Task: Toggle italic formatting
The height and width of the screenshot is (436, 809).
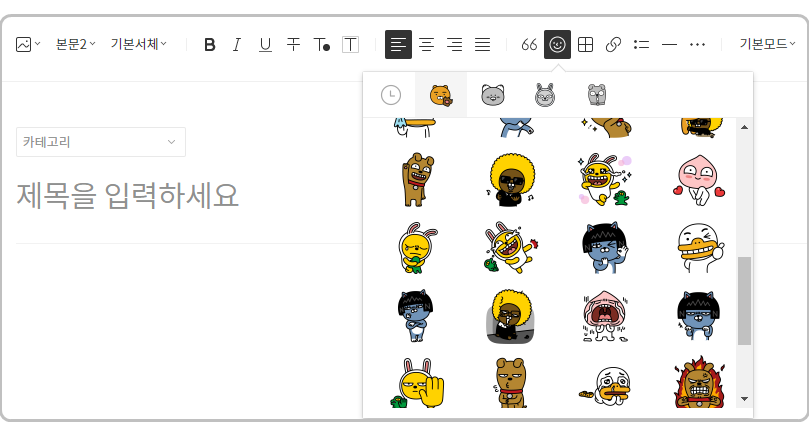Action: click(237, 45)
